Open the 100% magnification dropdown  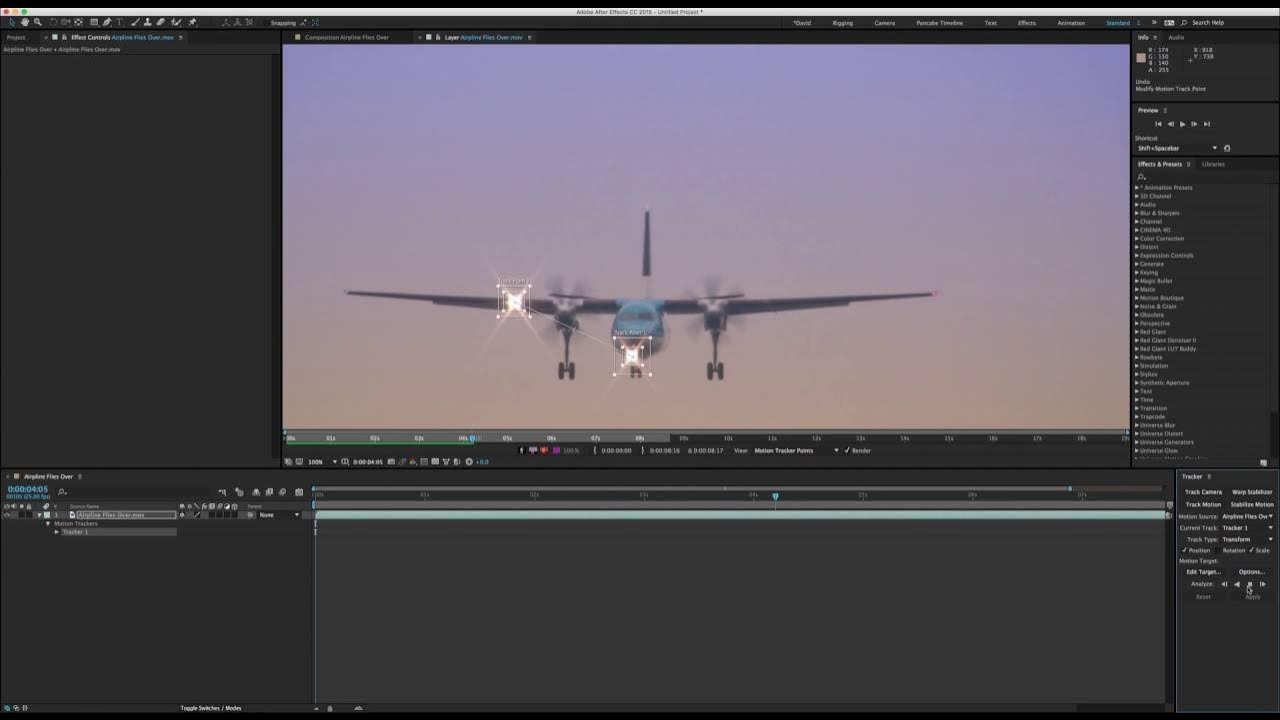(322, 462)
